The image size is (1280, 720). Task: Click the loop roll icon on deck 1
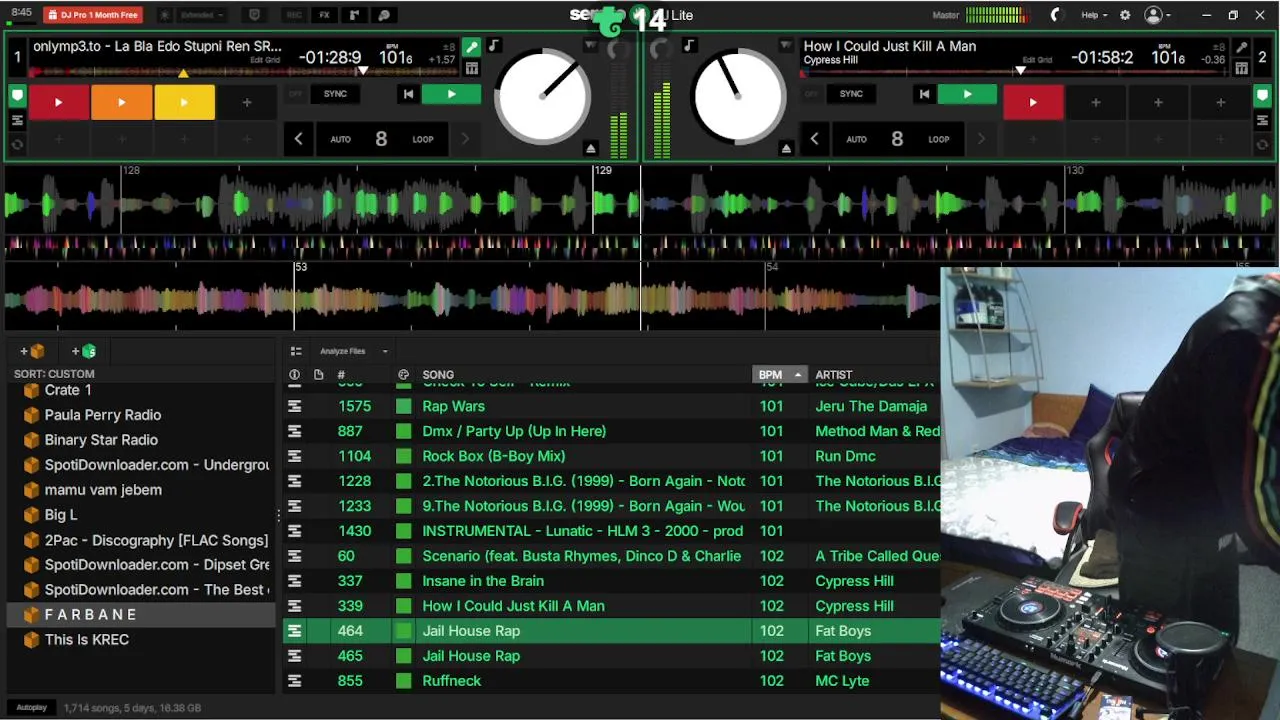(x=17, y=144)
